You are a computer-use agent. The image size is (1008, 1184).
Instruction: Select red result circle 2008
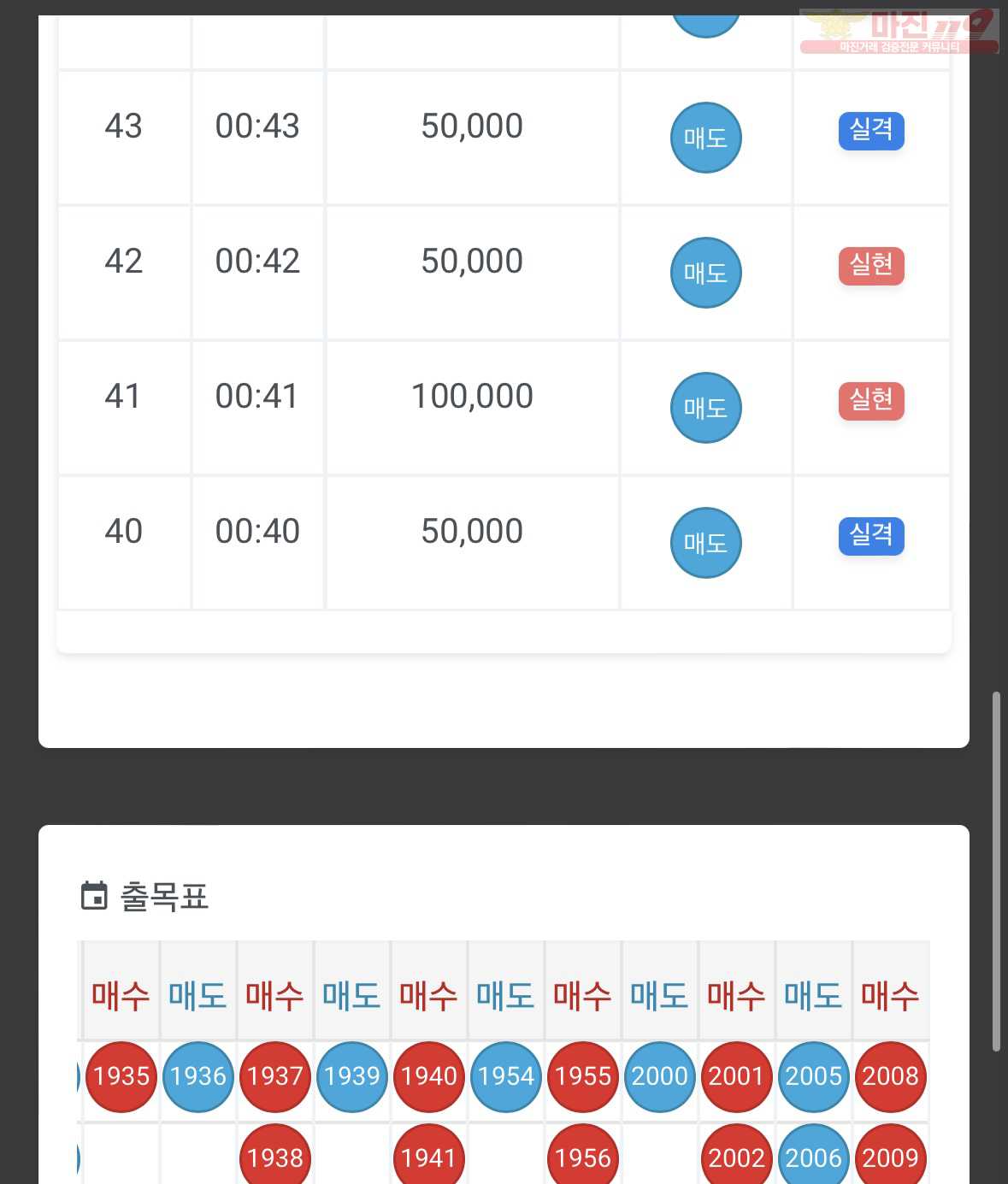(x=891, y=1076)
